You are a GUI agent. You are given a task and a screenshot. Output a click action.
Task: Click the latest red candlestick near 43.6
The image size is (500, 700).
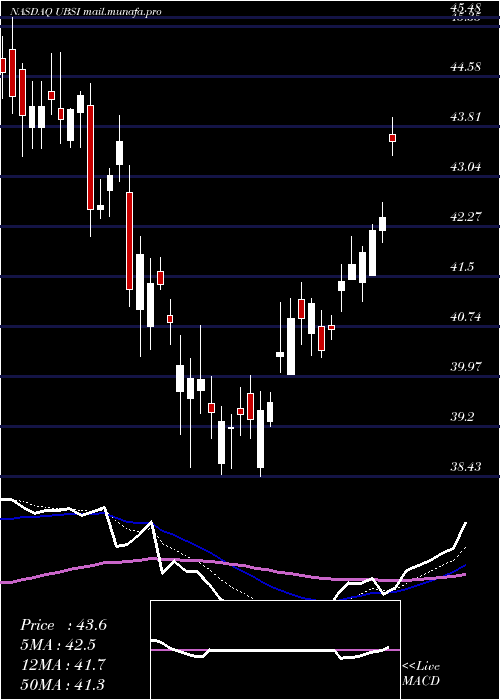point(392,138)
